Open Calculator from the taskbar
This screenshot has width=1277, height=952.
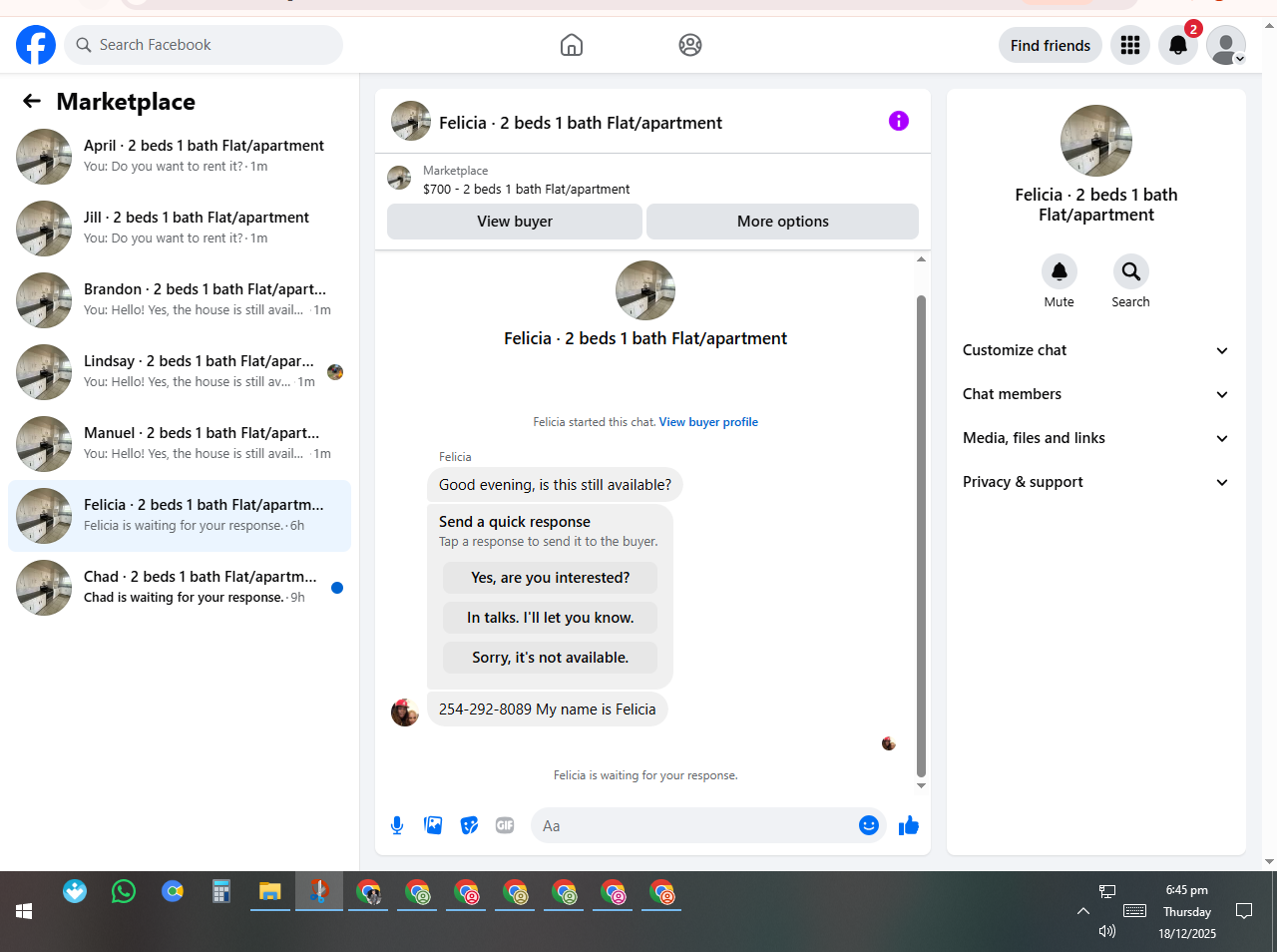point(221,891)
